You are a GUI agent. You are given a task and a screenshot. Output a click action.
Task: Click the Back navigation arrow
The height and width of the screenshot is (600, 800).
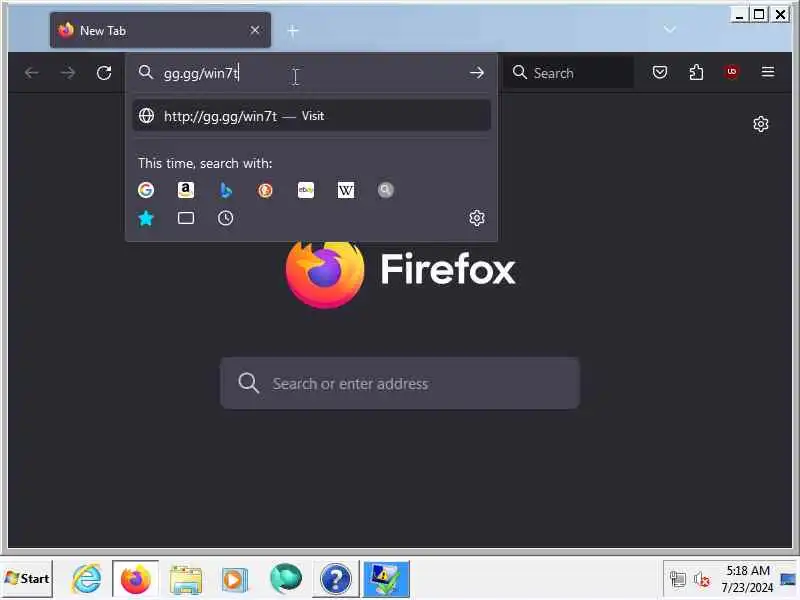click(32, 73)
